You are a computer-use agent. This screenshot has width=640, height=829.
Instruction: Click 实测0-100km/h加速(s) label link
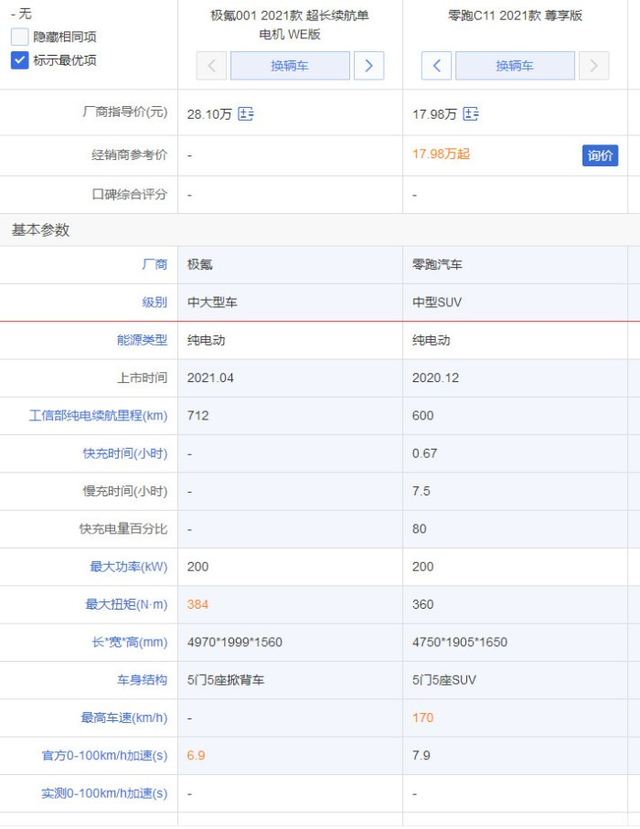click(105, 794)
